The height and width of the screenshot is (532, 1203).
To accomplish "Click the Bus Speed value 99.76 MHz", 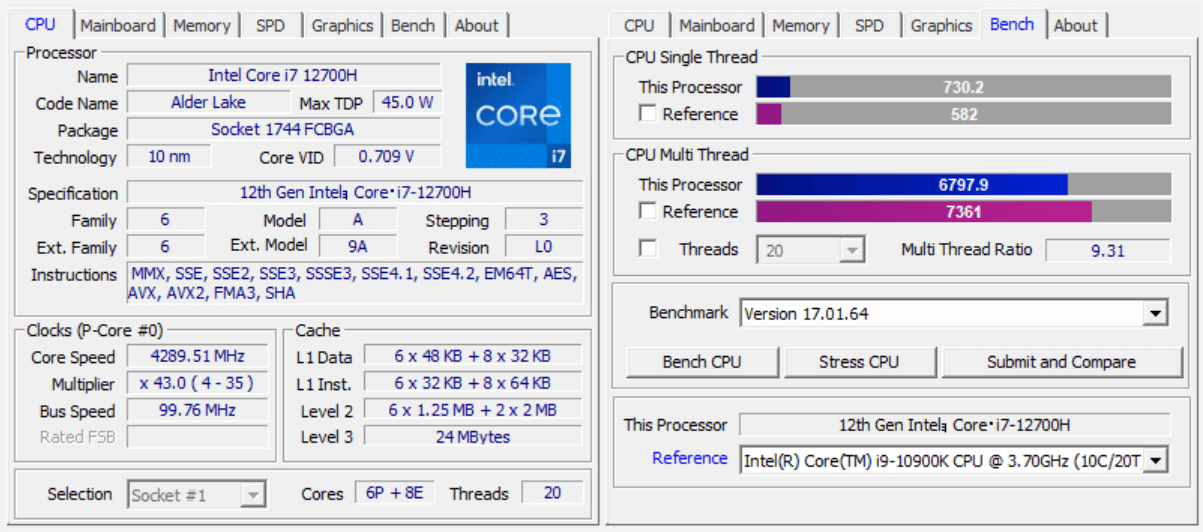I will click(197, 410).
